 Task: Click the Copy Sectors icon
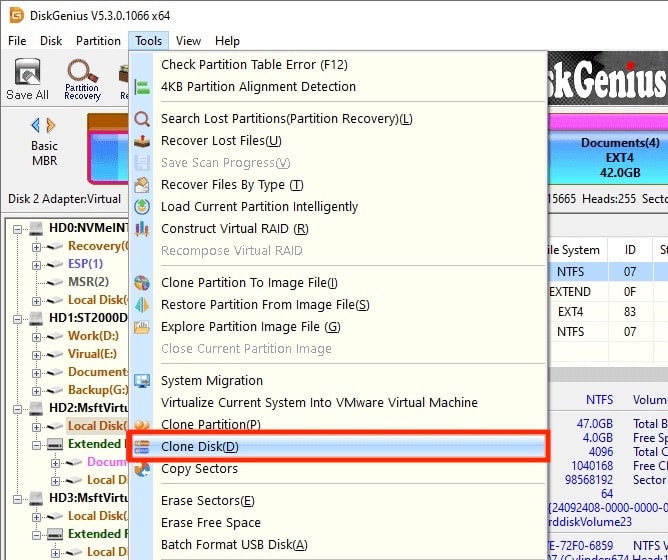pos(142,469)
